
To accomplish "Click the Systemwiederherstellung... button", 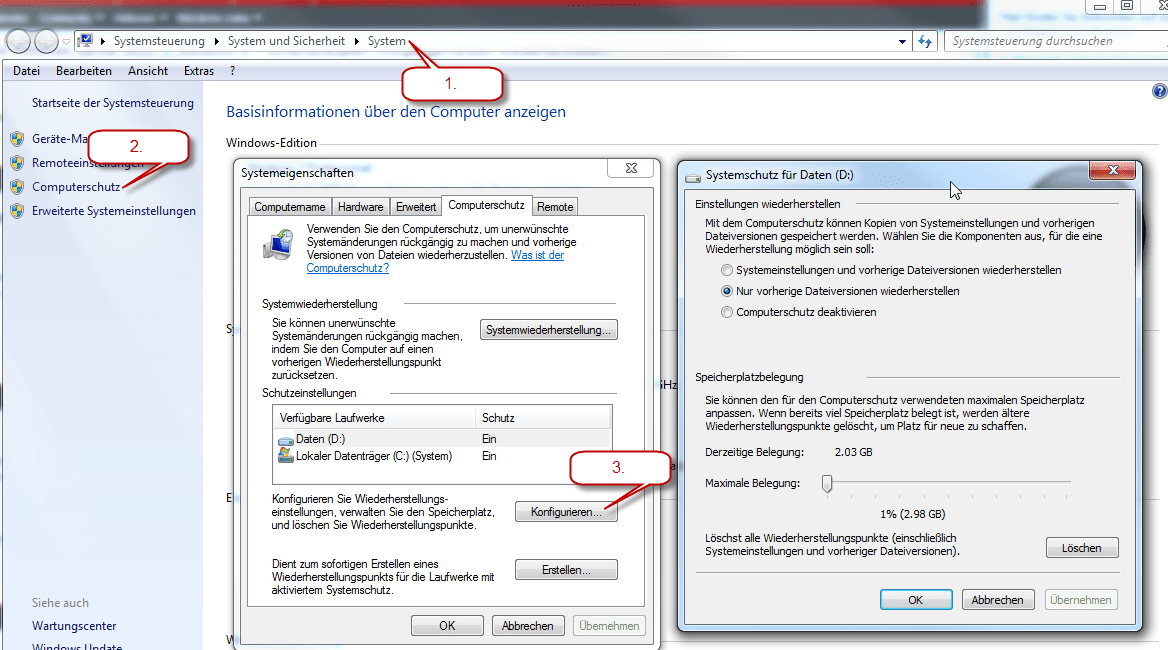I will coord(548,330).
